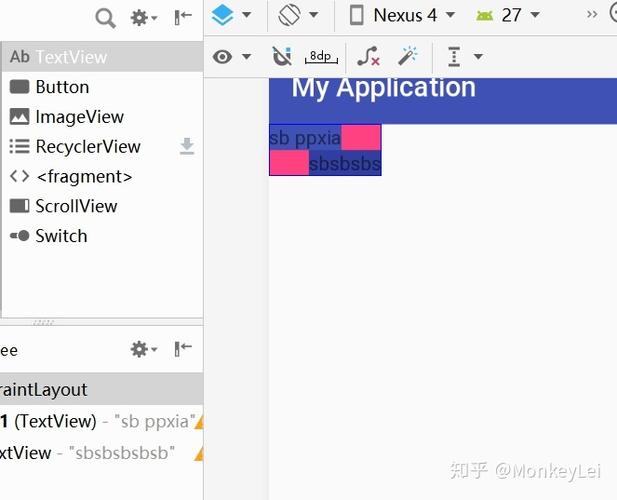Clear all constraints icon
Screen dimensions: 617x500
coord(368,56)
